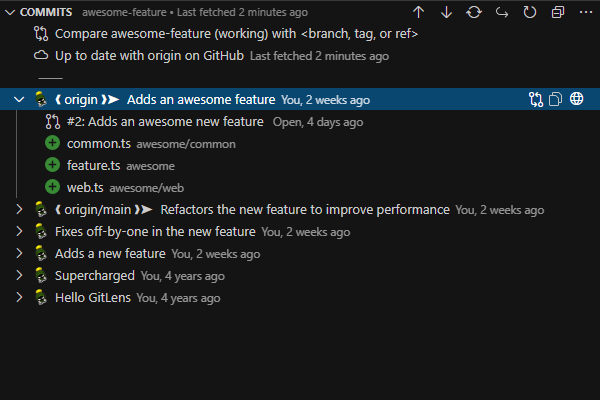
Task: Copy the selected commit via copy icon
Action: (556, 99)
